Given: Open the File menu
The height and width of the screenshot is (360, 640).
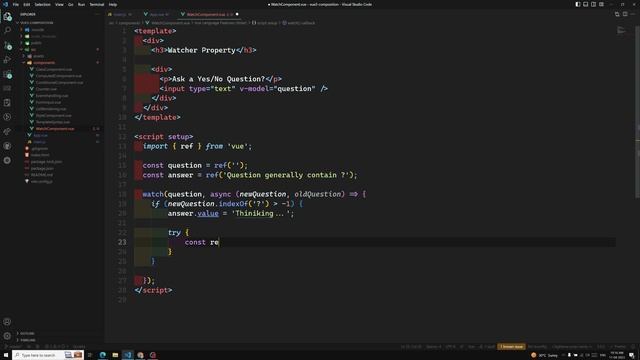Looking at the screenshot, I should pyautogui.click(x=16, y=4).
